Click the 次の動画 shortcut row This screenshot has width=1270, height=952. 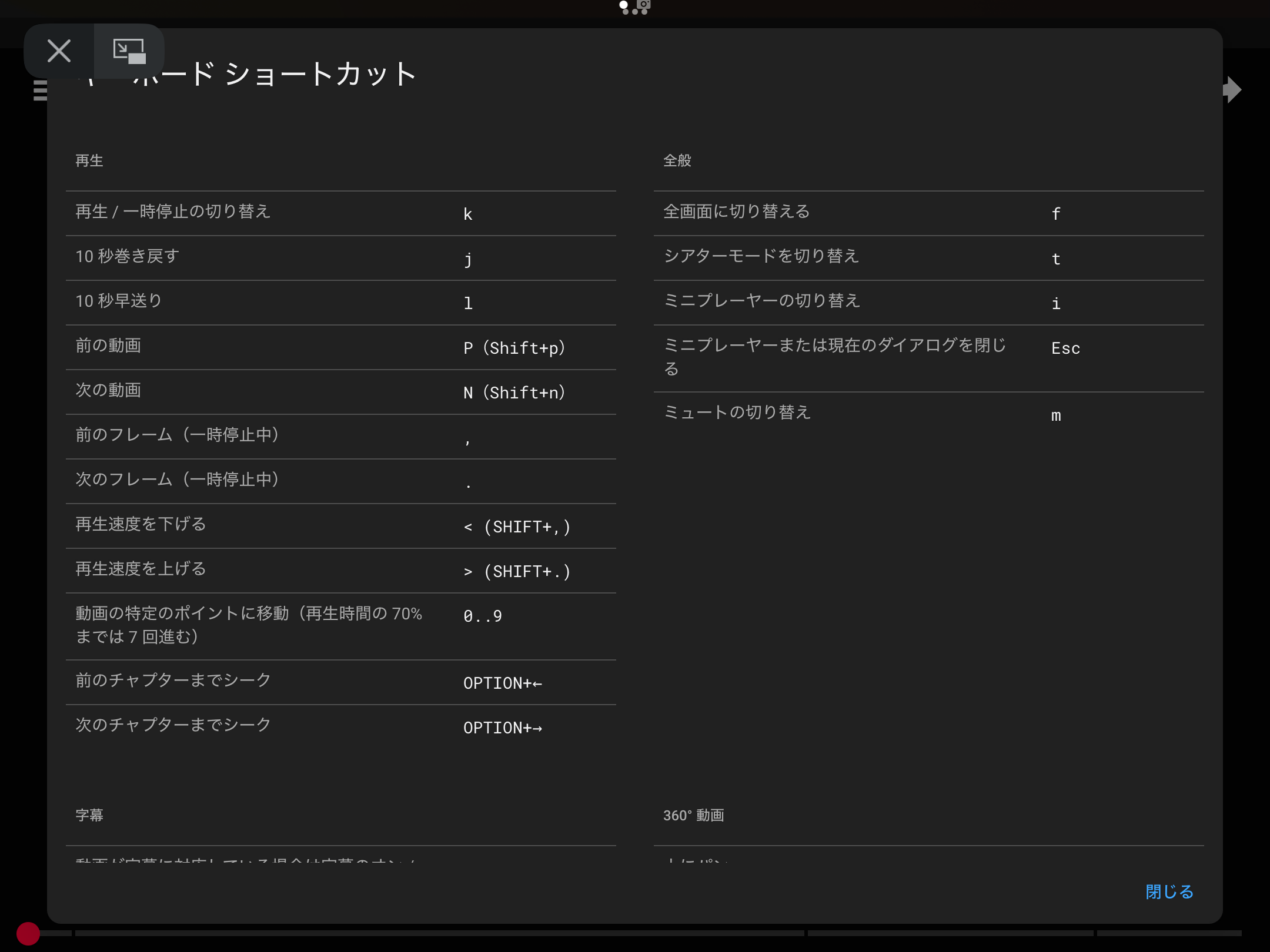[x=340, y=391]
